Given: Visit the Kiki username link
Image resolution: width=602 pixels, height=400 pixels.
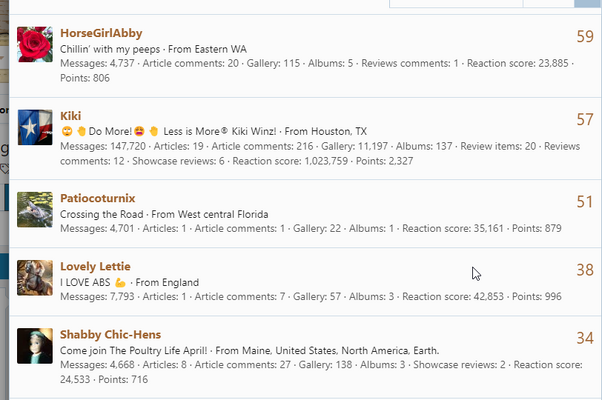Looking at the screenshot, I should 71,116.
